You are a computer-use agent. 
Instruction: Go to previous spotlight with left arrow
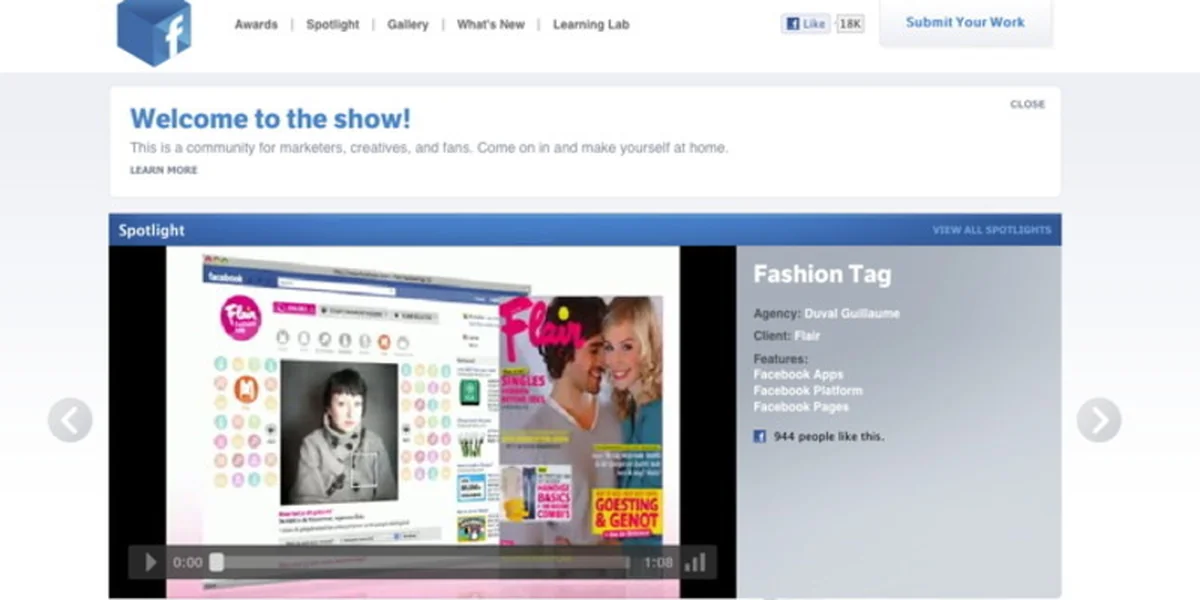point(70,420)
